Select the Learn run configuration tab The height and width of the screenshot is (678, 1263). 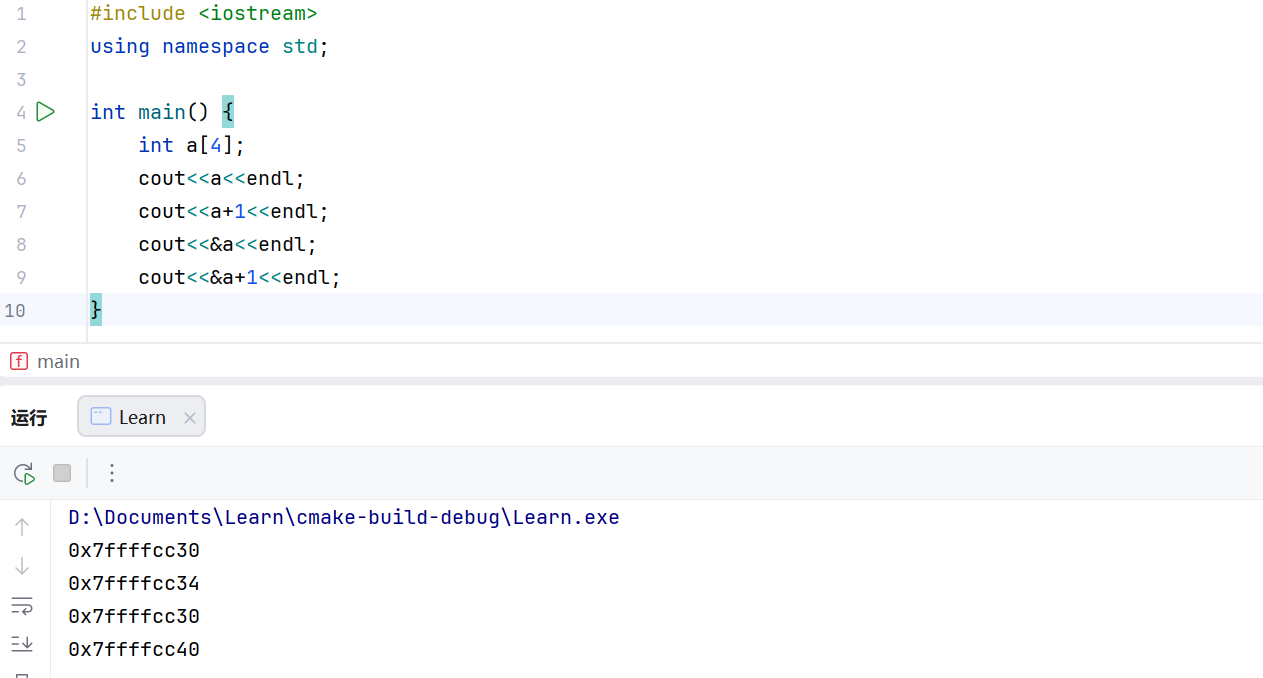(141, 417)
